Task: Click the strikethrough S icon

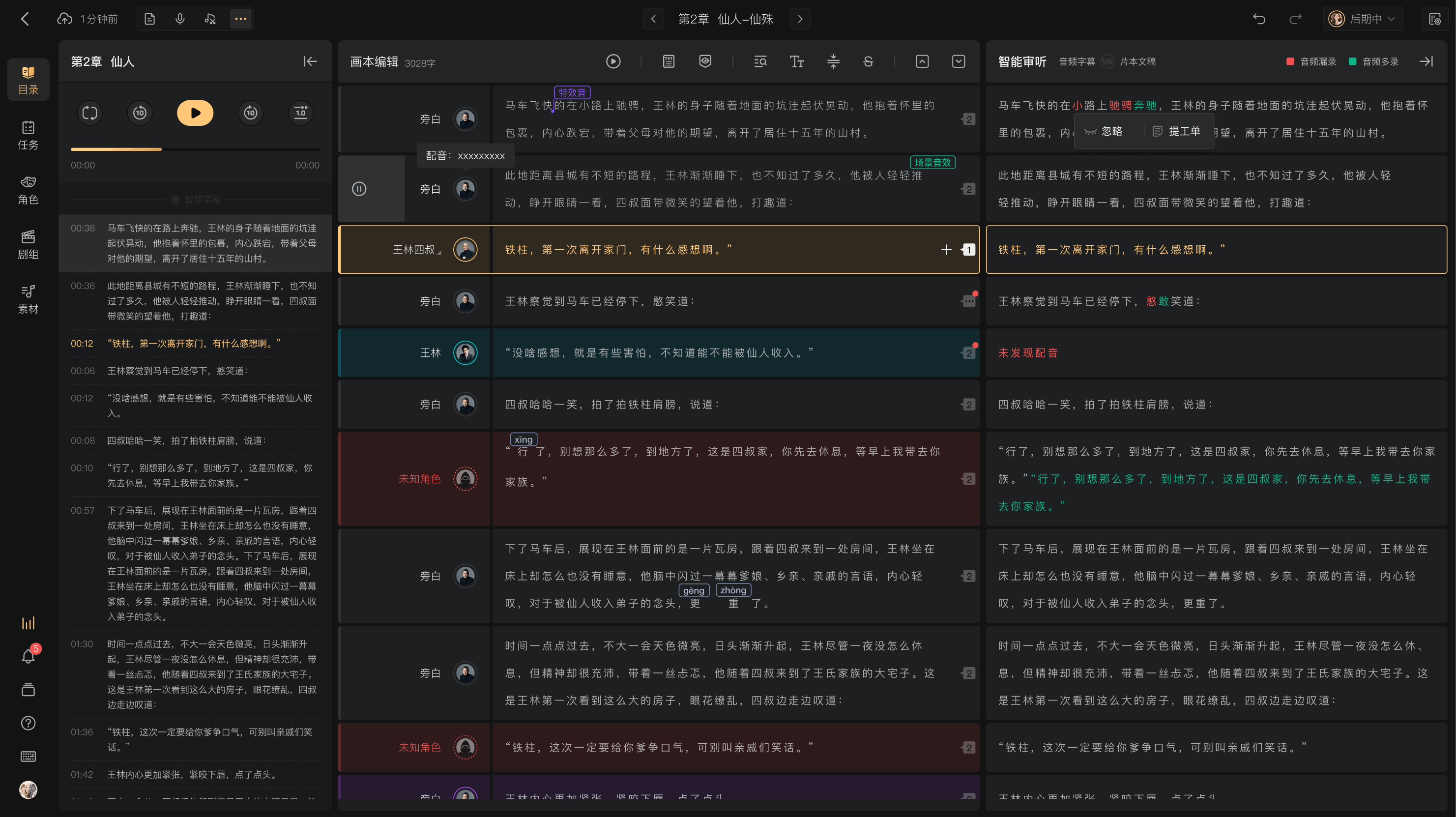Action: tap(869, 61)
